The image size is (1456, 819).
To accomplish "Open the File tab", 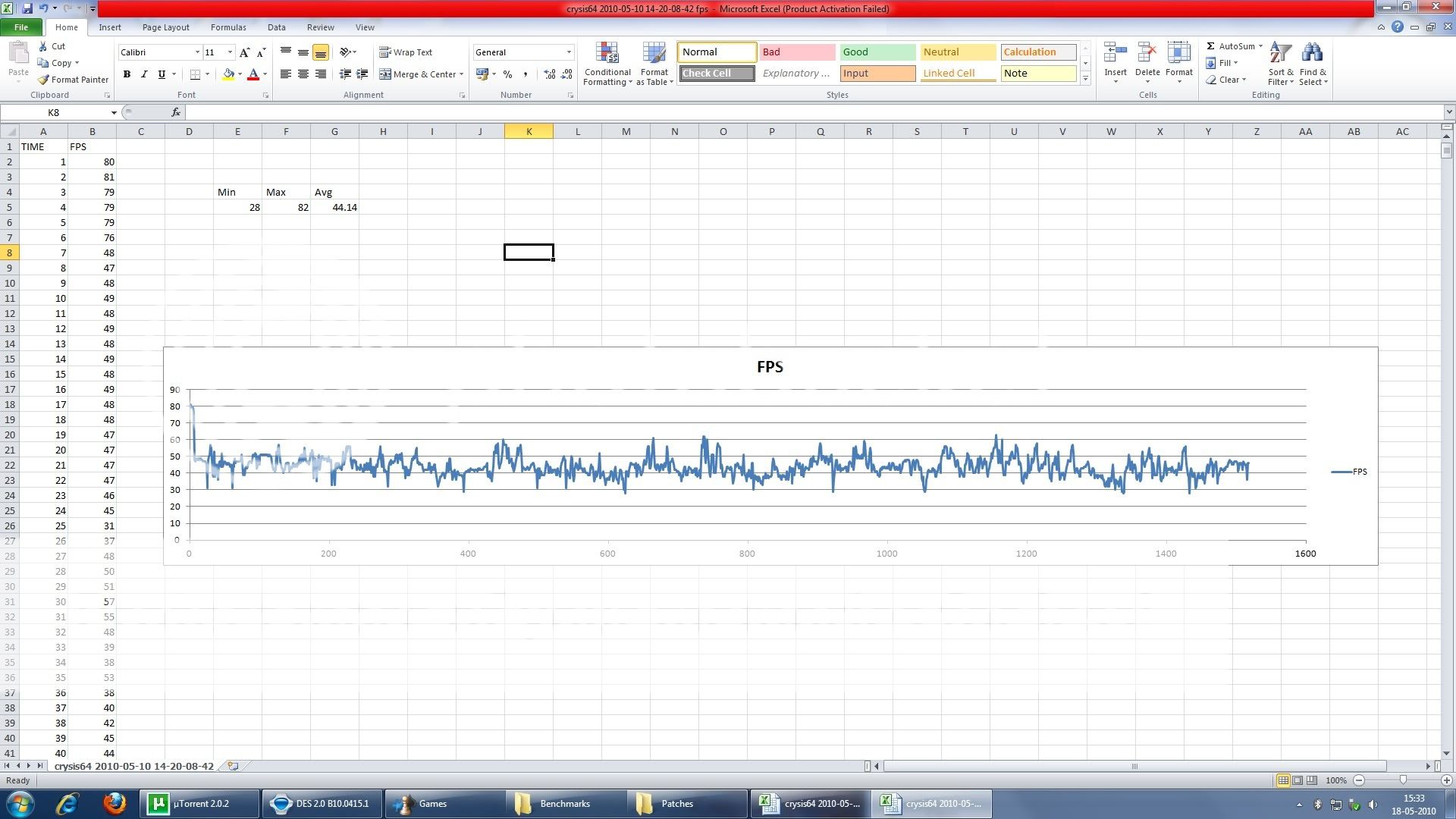I will 21,27.
